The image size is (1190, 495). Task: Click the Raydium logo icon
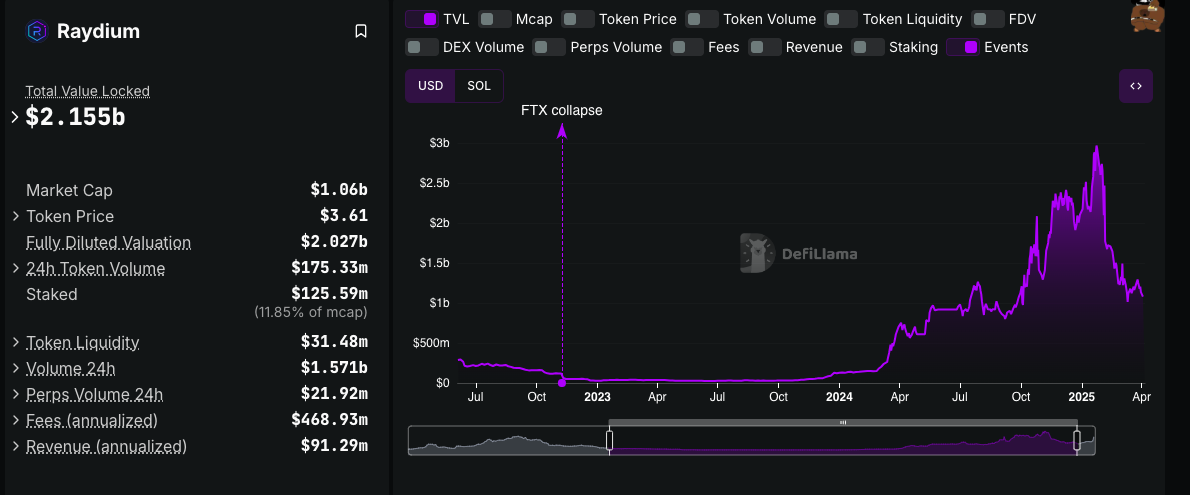click(36, 31)
